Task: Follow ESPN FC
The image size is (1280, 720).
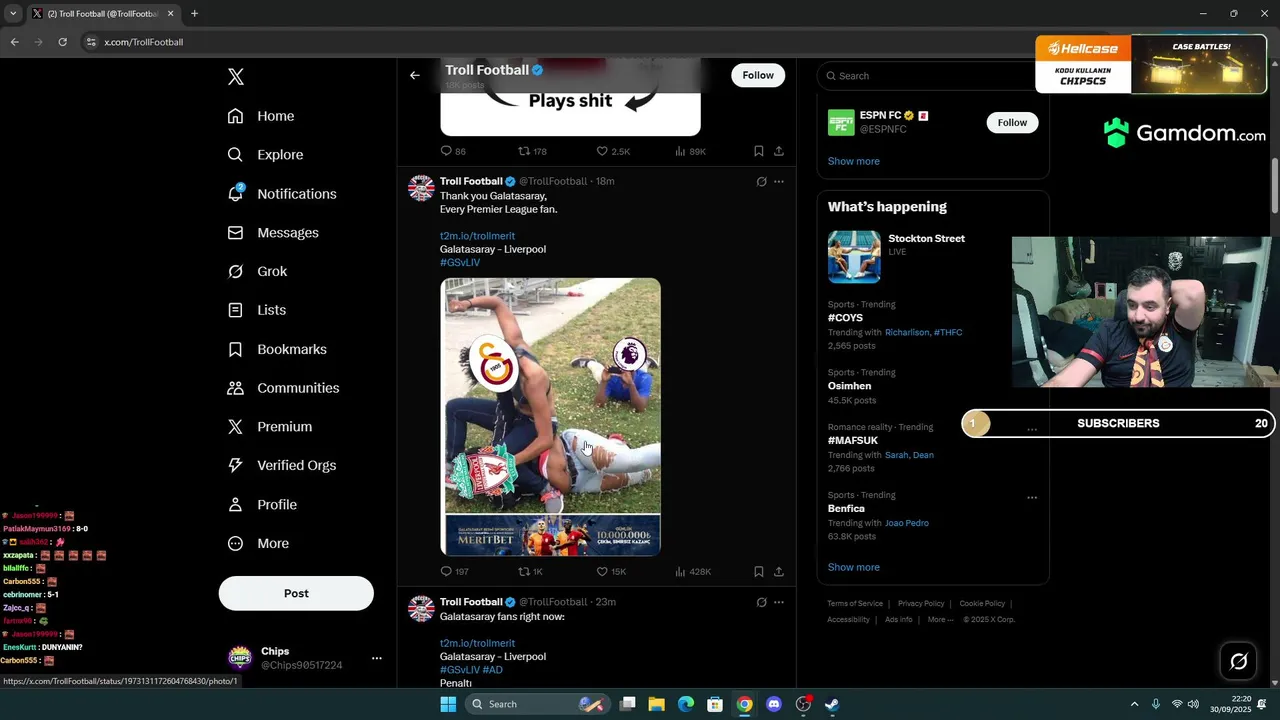Action: (x=1012, y=122)
